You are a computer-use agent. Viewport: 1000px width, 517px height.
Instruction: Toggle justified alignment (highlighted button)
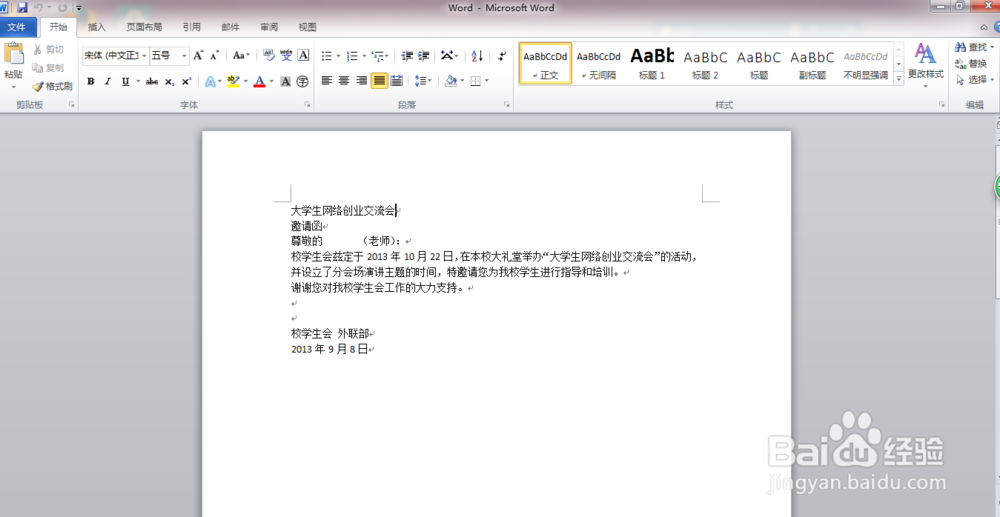[379, 81]
